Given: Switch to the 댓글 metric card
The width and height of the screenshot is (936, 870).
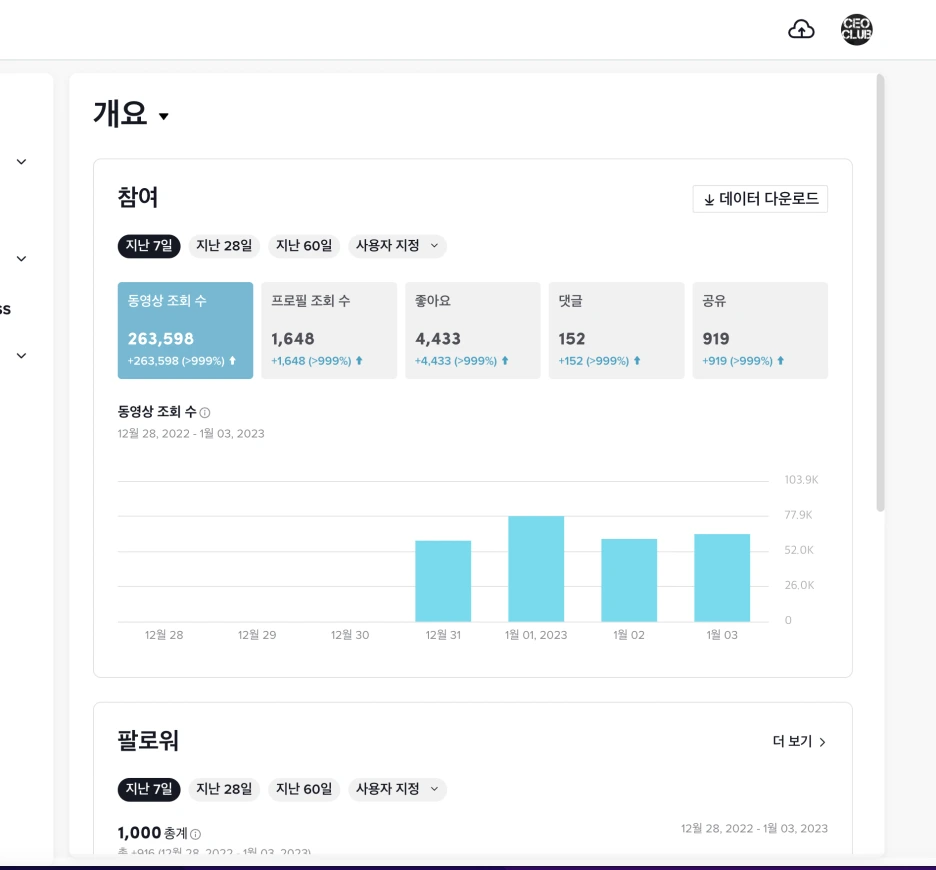Looking at the screenshot, I should 616,330.
